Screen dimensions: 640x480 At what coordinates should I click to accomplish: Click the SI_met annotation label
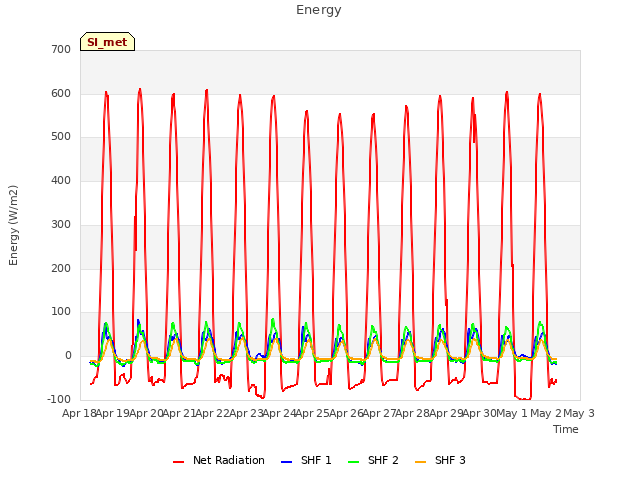pos(107,42)
